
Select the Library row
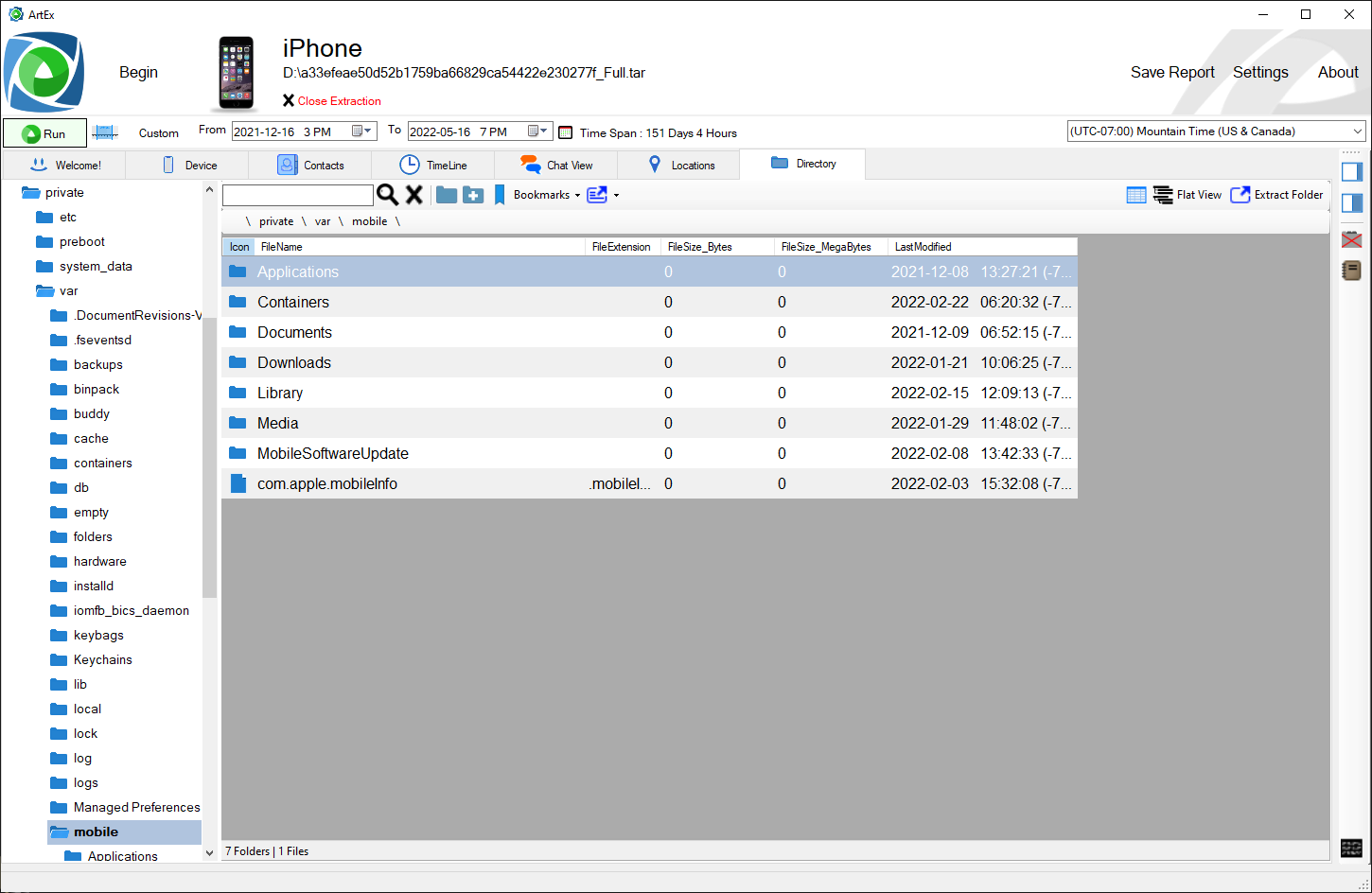pos(649,393)
